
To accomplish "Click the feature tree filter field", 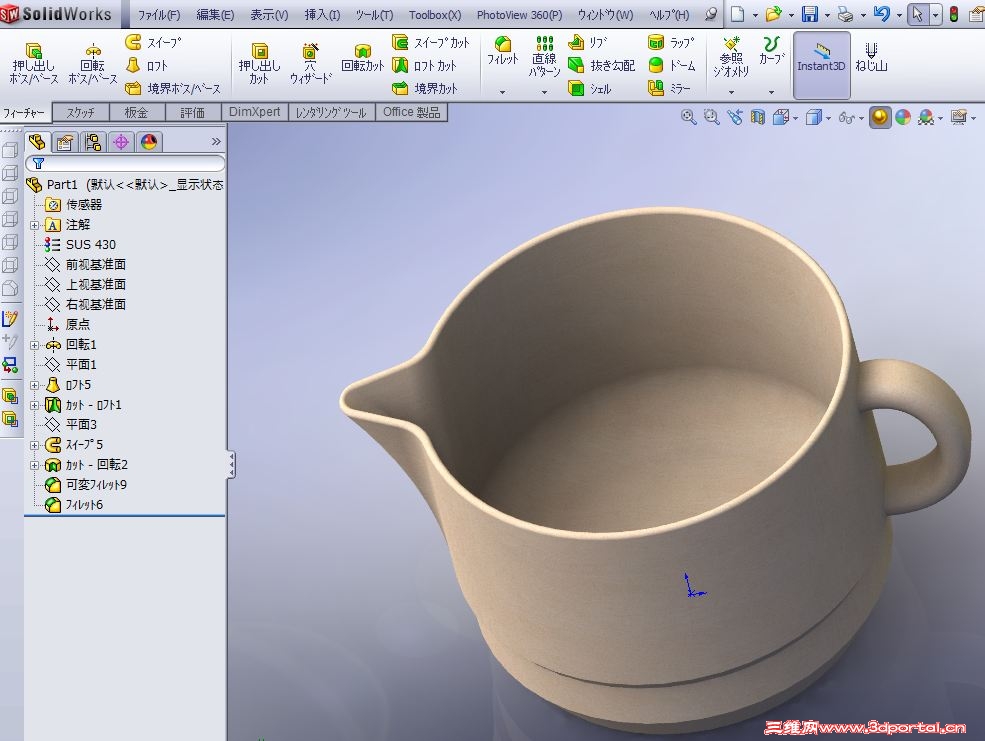I will pyautogui.click(x=125, y=163).
